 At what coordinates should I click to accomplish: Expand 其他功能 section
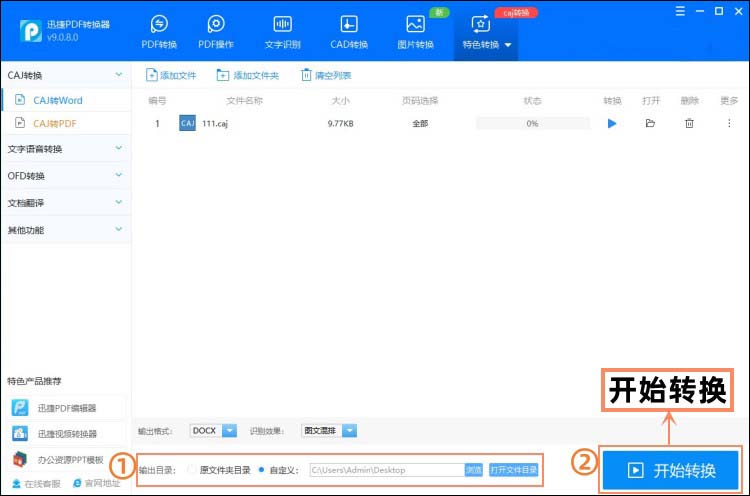coord(65,230)
